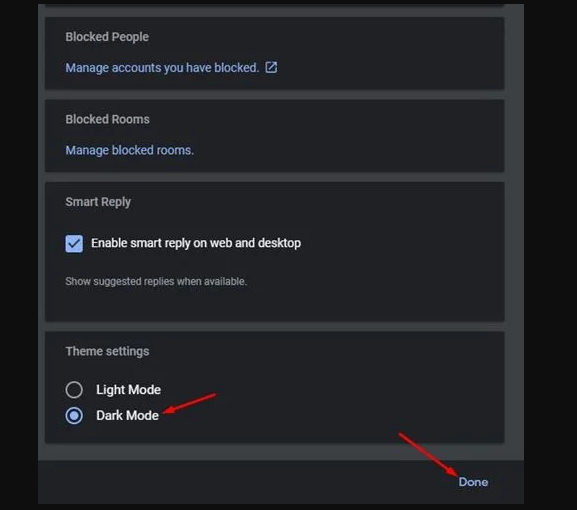This screenshot has width=577, height=510.
Task: Select the Dark Mode radio button
Action: 74,416
